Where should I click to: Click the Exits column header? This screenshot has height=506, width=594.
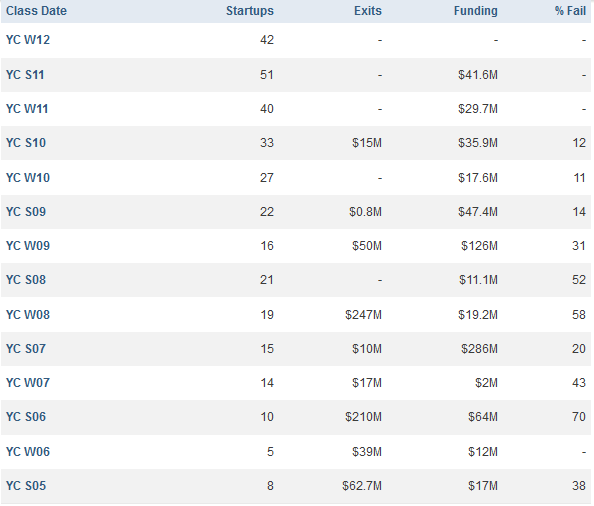click(367, 11)
